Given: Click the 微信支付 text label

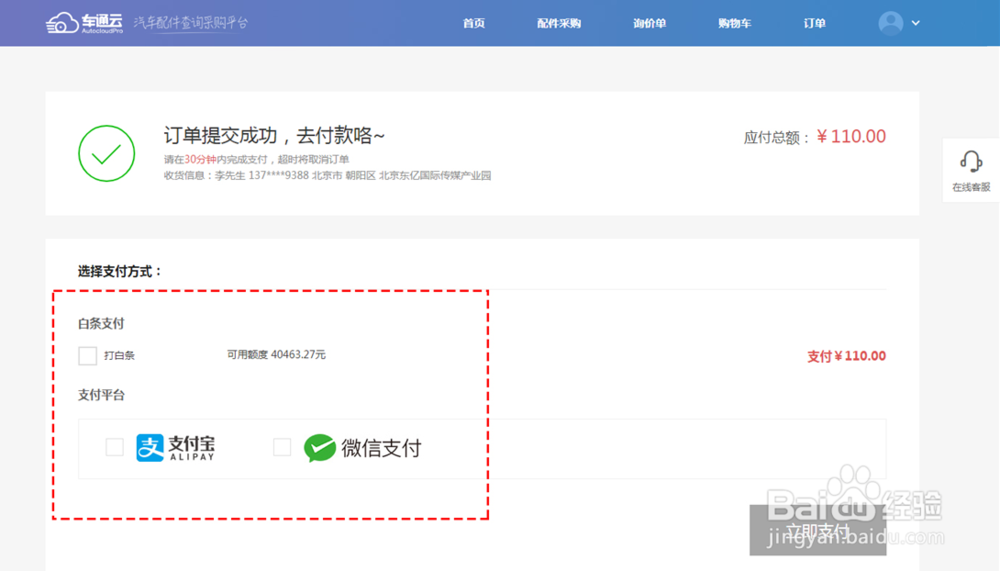Looking at the screenshot, I should coord(381,448).
